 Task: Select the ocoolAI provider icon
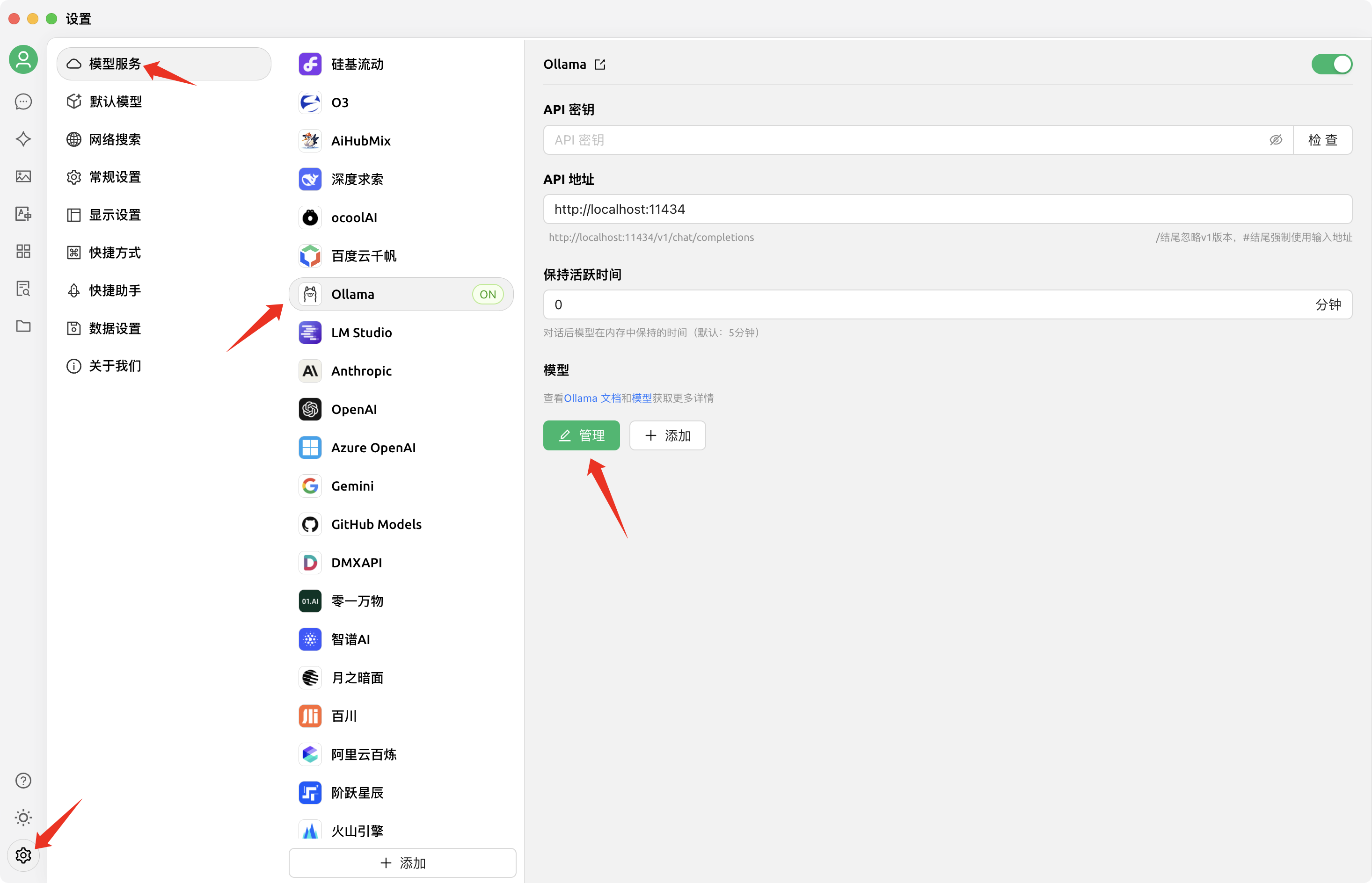pos(310,218)
